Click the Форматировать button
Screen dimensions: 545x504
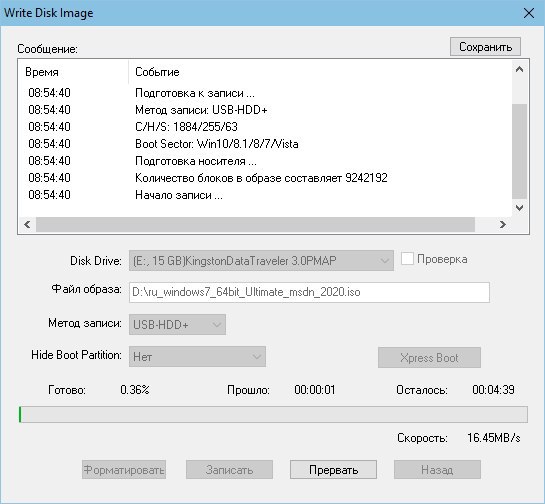[124, 470]
